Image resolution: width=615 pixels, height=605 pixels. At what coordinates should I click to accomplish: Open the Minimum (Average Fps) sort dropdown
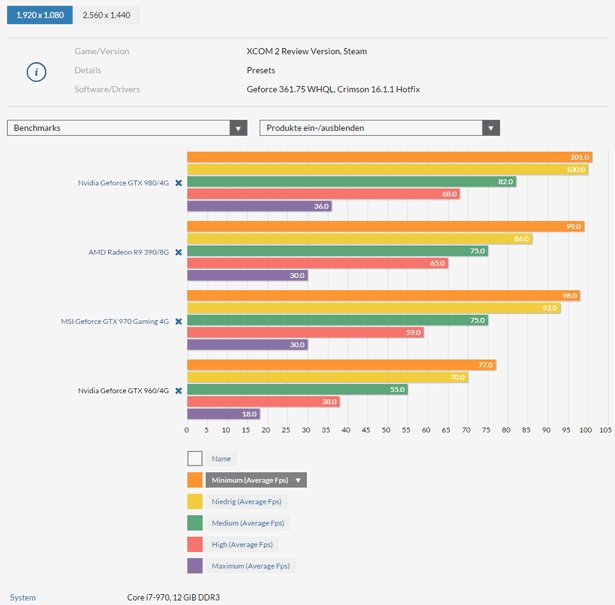[x=256, y=480]
